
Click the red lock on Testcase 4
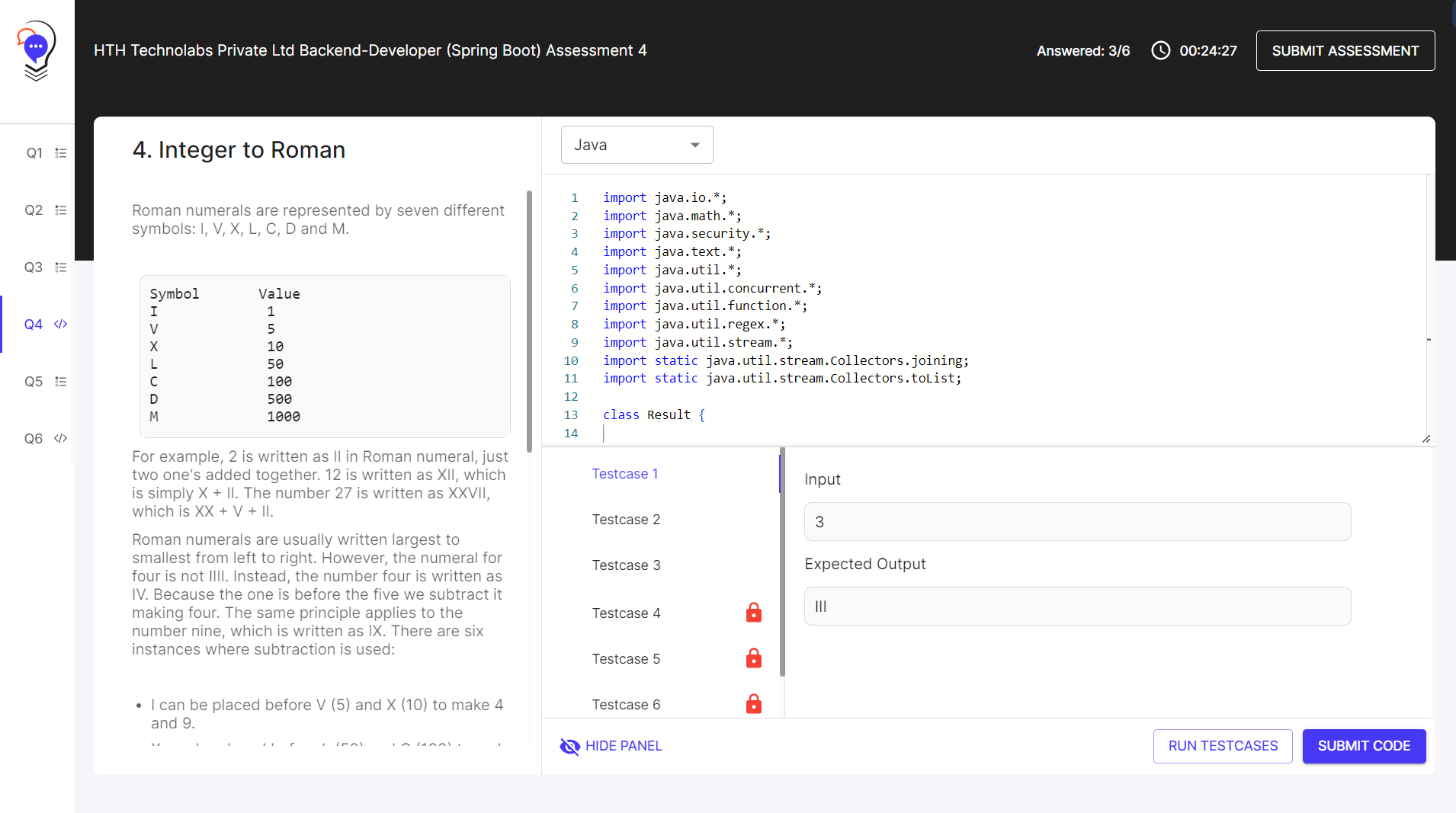753,613
